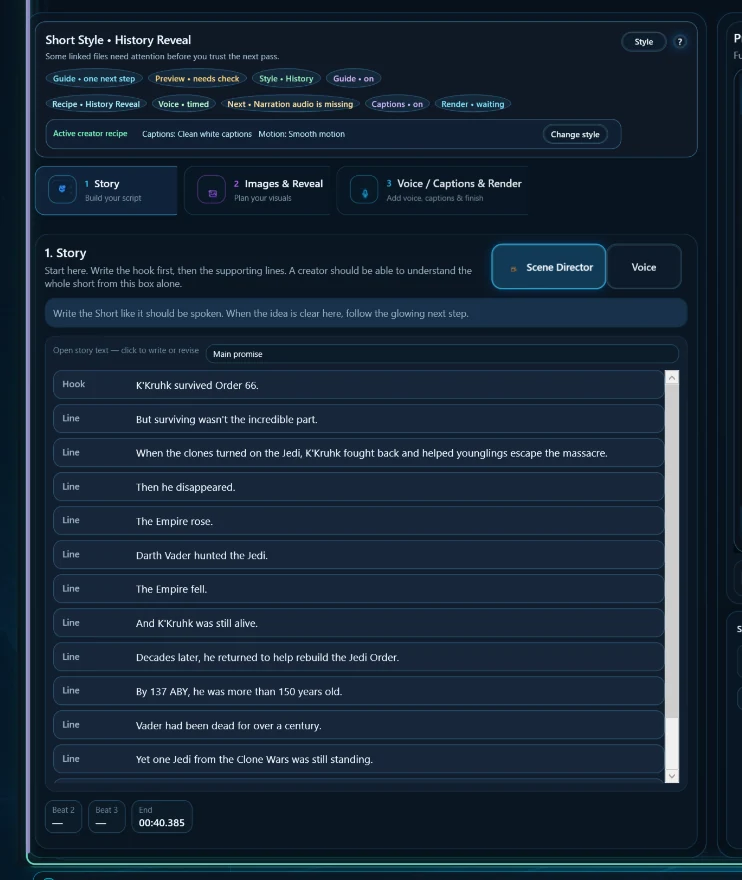Go to 3 Voice / Captions & Render tab
The height and width of the screenshot is (880, 742).
point(432,190)
